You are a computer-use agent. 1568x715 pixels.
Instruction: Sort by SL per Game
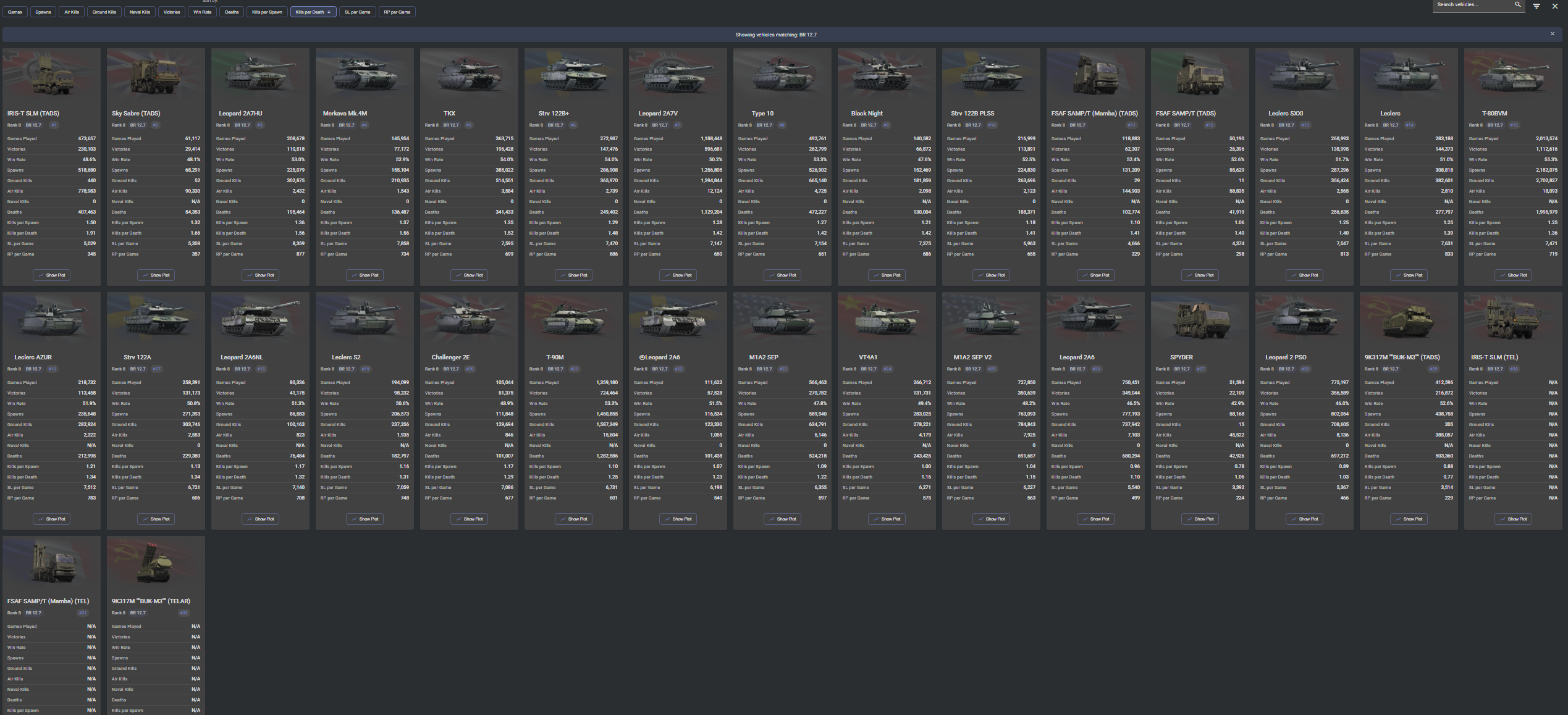click(x=357, y=12)
